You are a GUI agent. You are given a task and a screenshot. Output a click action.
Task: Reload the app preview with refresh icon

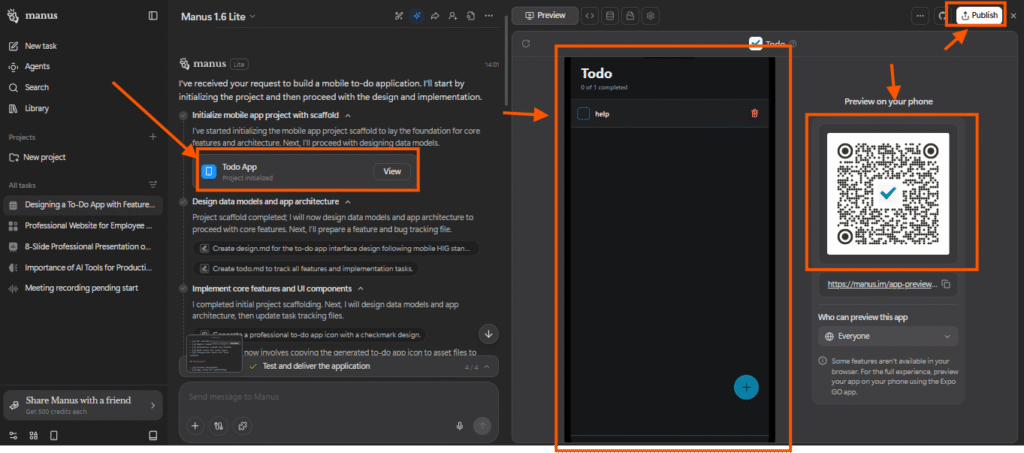526,44
